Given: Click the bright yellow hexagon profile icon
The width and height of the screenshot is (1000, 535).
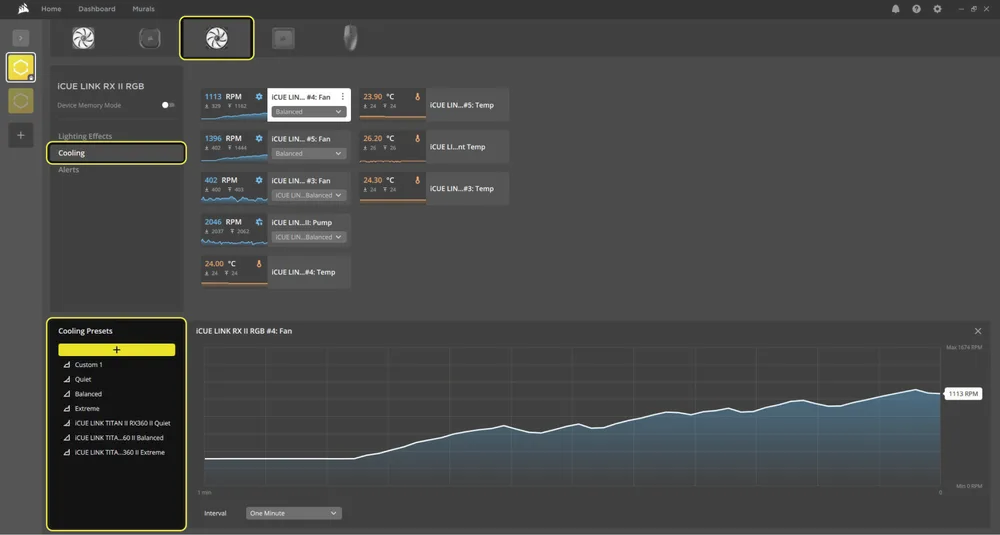Looking at the screenshot, I should coord(20,67).
